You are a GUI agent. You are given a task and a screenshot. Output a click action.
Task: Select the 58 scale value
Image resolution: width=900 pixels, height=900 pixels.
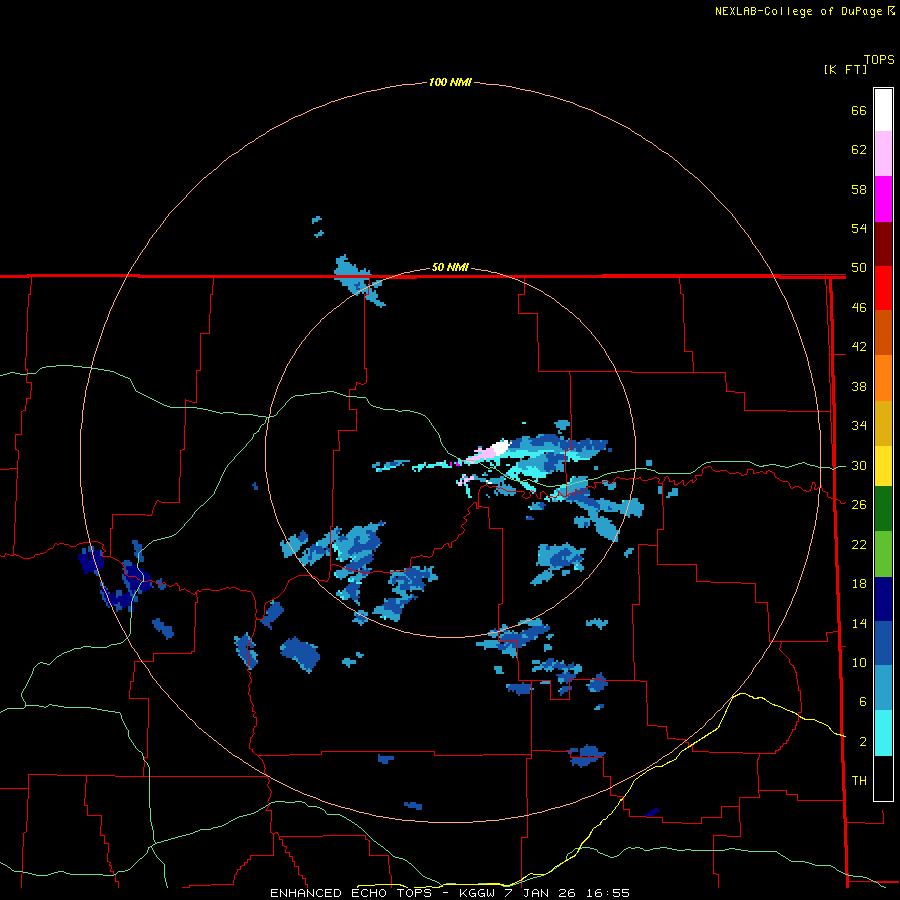859,189
